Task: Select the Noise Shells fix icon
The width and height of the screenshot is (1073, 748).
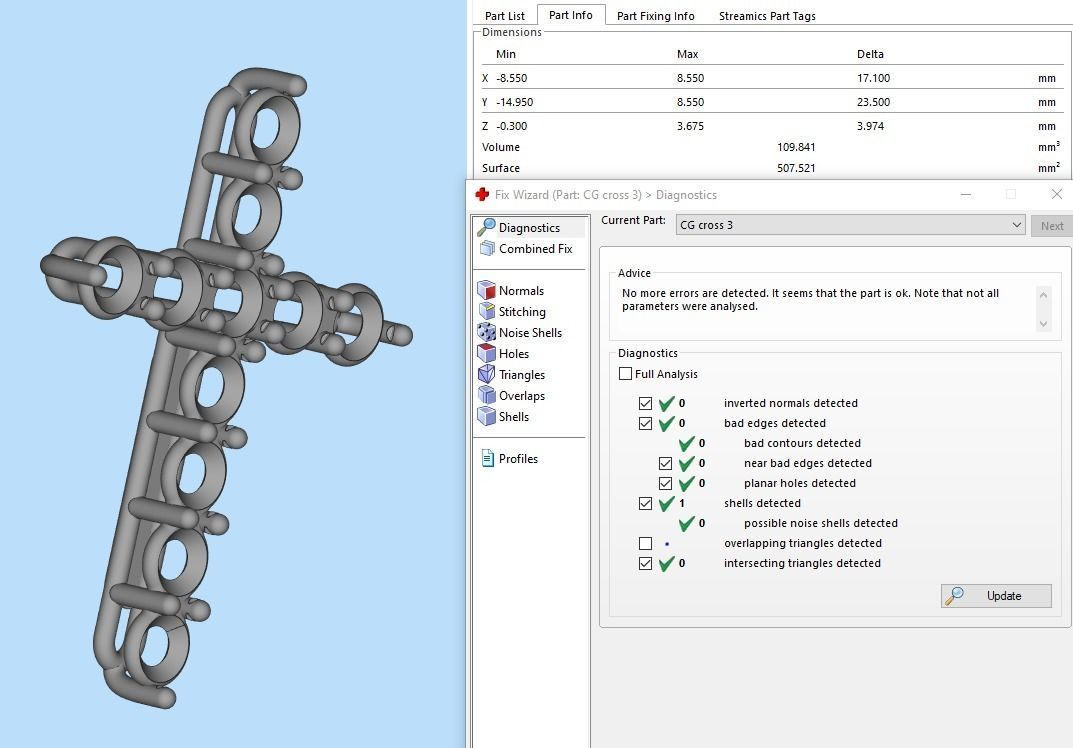Action: click(x=486, y=333)
